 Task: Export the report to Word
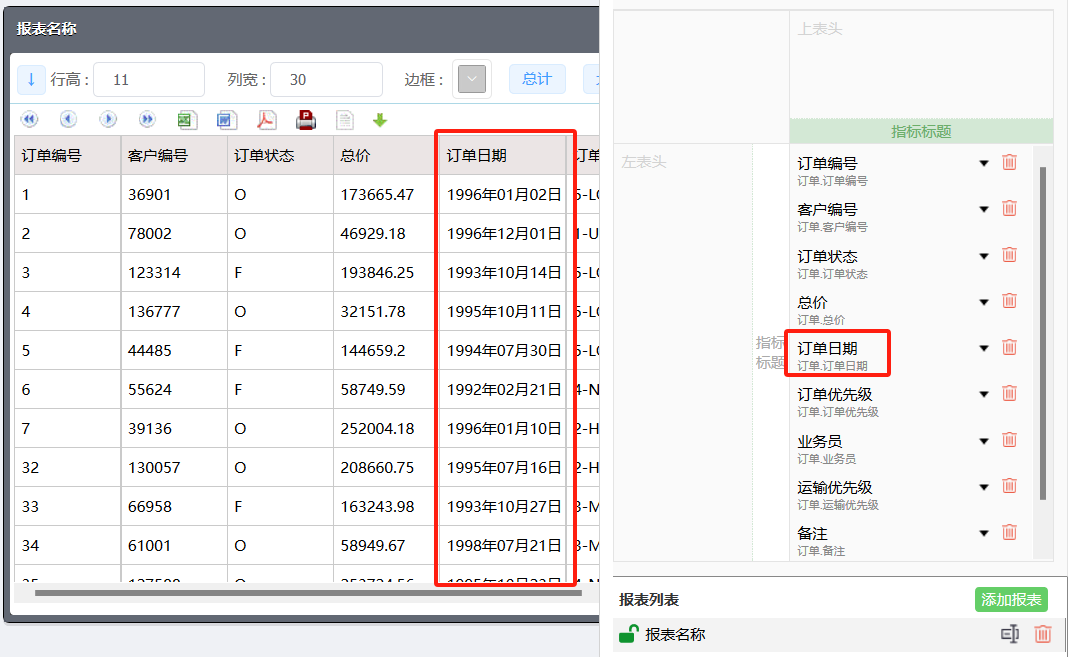[227, 120]
